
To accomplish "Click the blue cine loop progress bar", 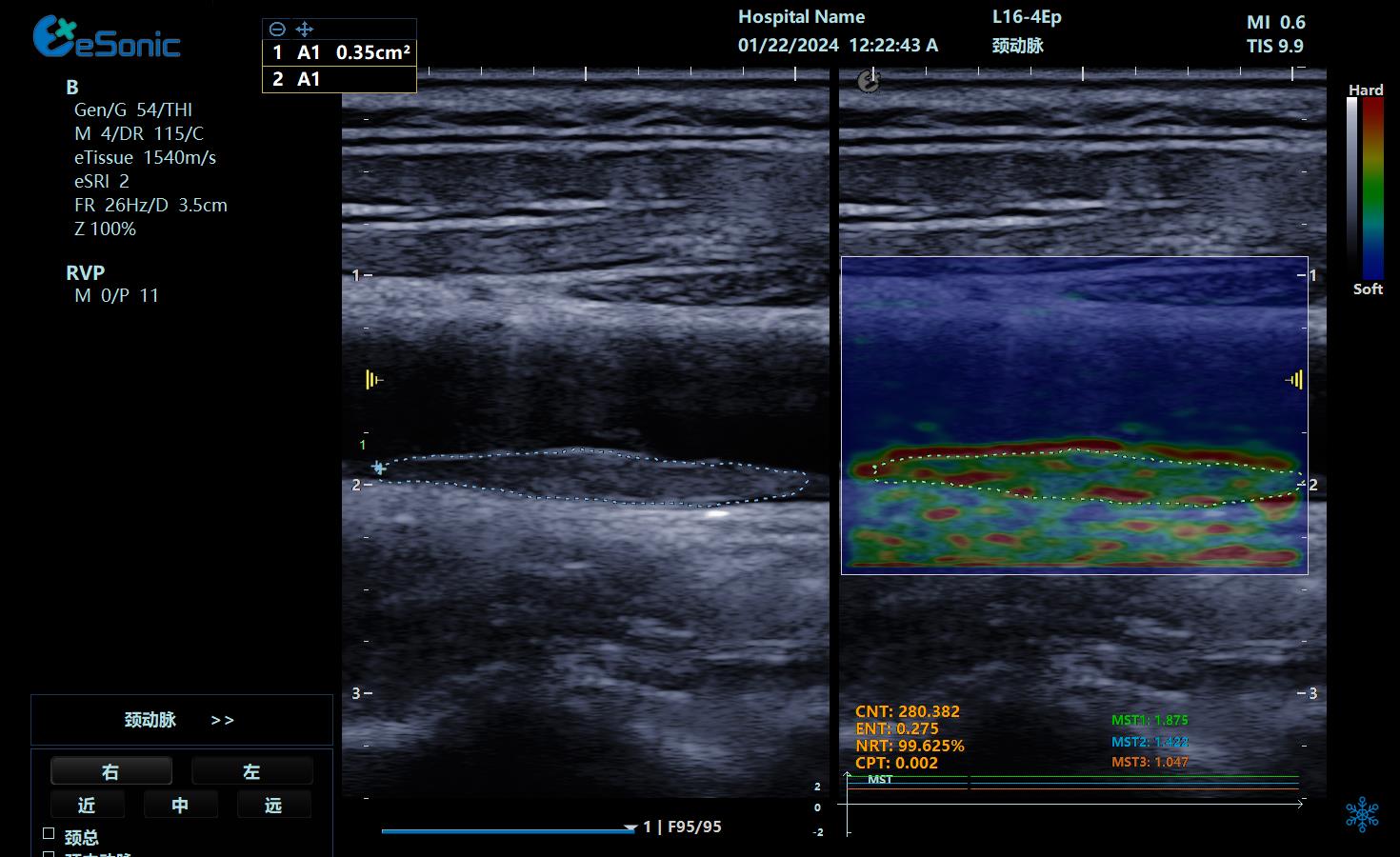I will coord(505,830).
